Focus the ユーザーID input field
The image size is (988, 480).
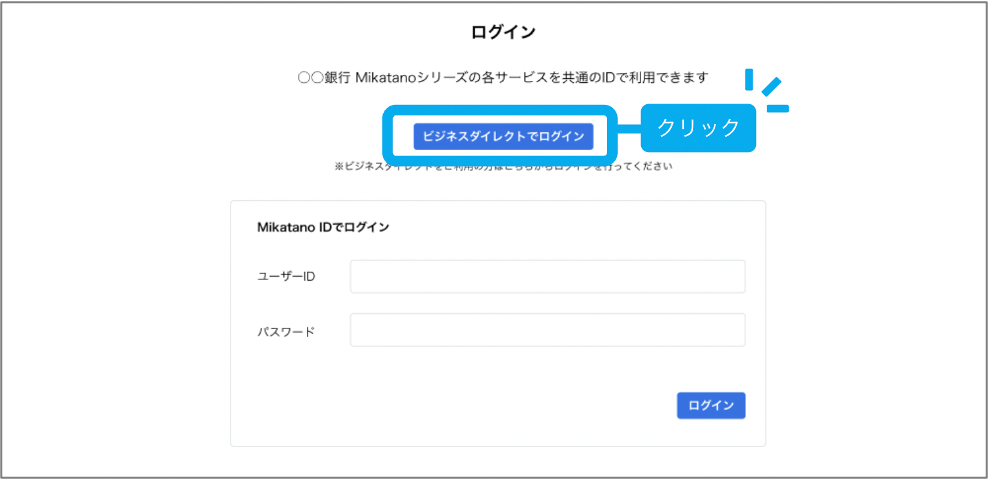548,277
